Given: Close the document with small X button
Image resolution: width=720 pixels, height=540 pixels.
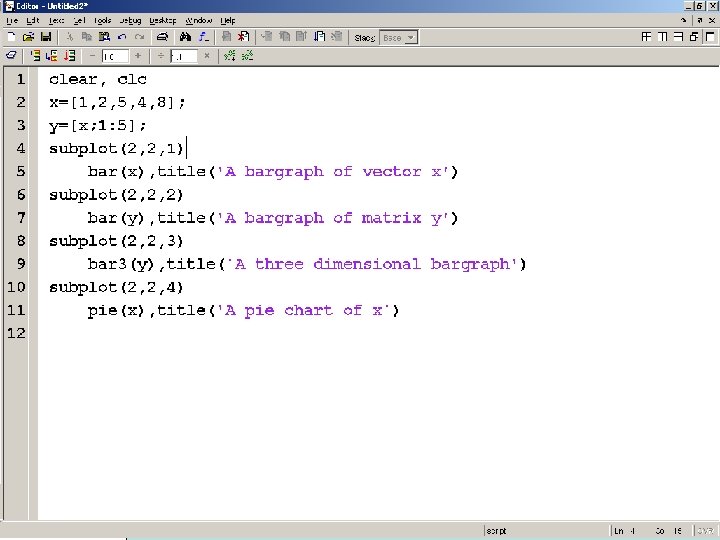Looking at the screenshot, I should pos(712,20).
